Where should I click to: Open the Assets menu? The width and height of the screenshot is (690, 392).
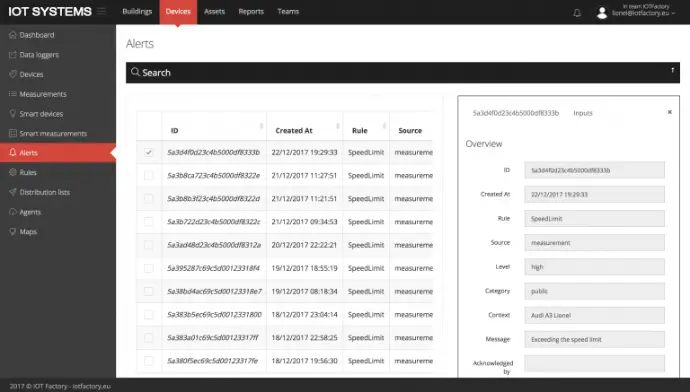coord(214,11)
